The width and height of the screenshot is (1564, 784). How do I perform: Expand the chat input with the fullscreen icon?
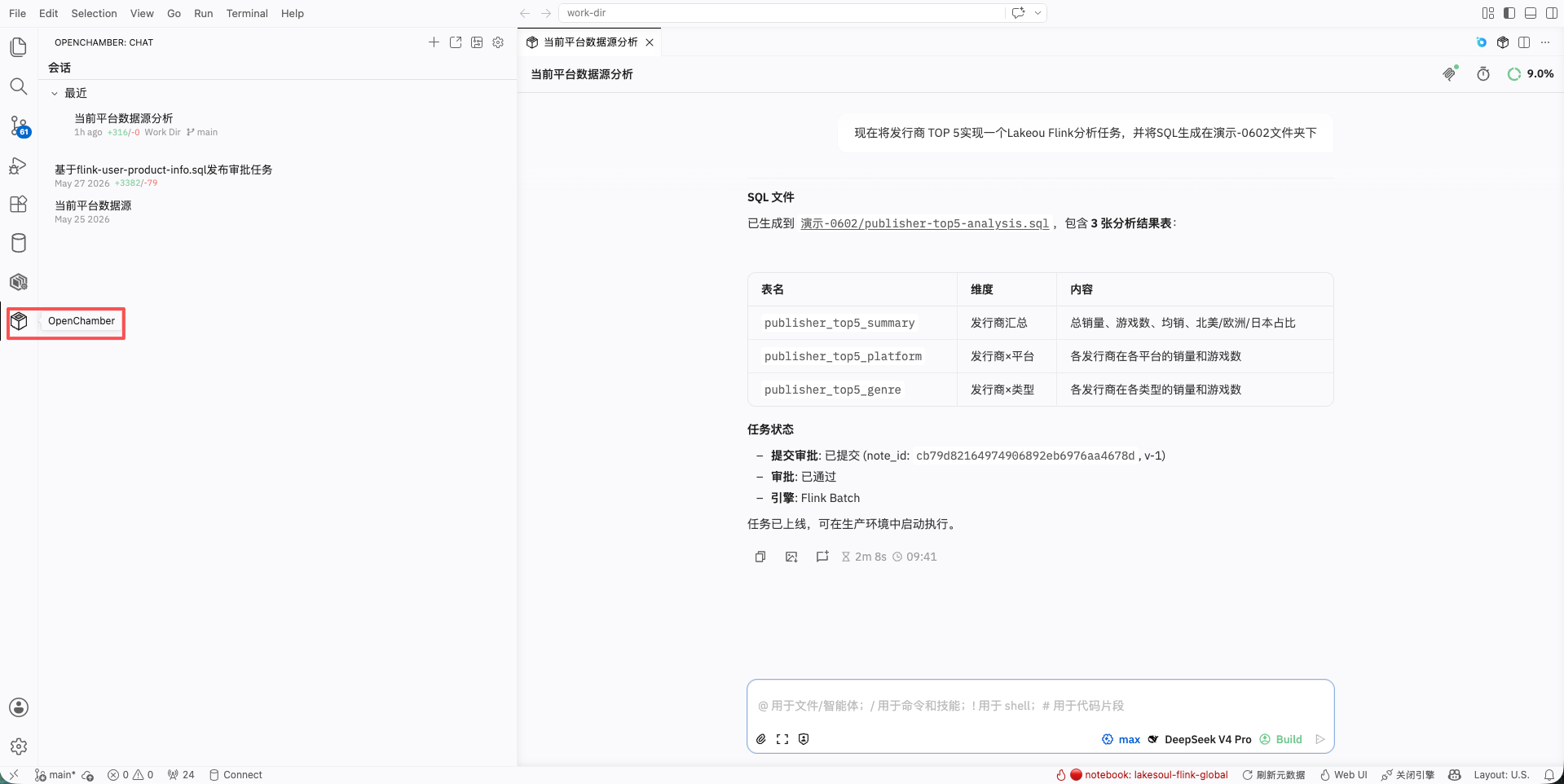(782, 739)
